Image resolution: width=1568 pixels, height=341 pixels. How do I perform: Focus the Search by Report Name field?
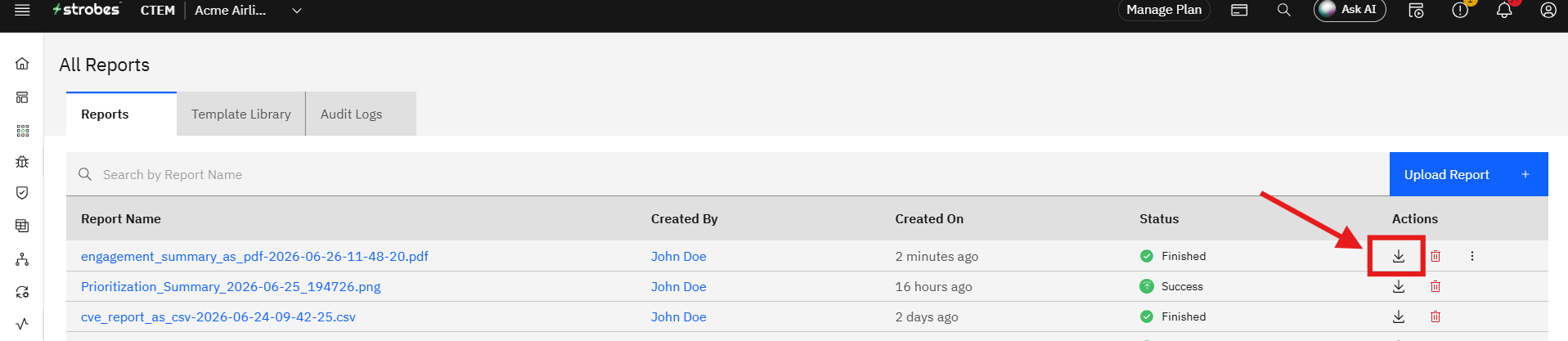pyautogui.click(x=728, y=174)
